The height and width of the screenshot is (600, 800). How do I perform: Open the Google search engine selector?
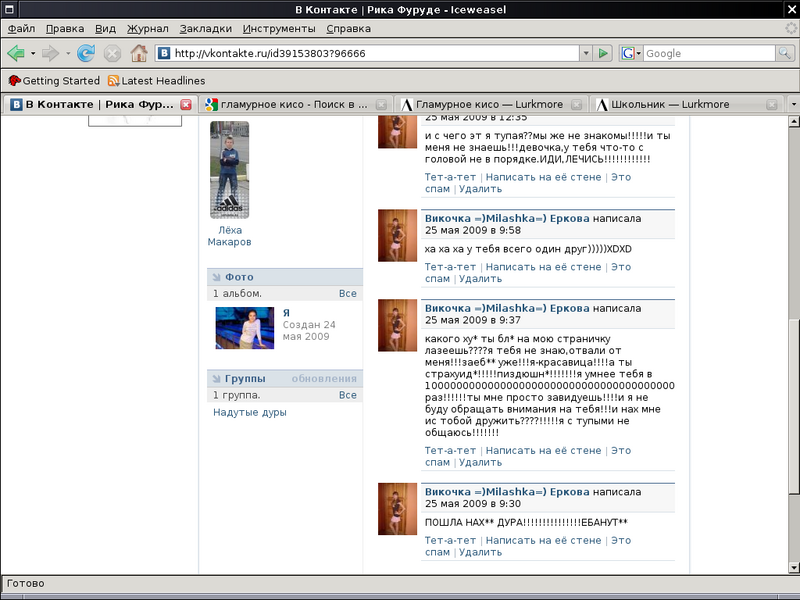pos(631,53)
